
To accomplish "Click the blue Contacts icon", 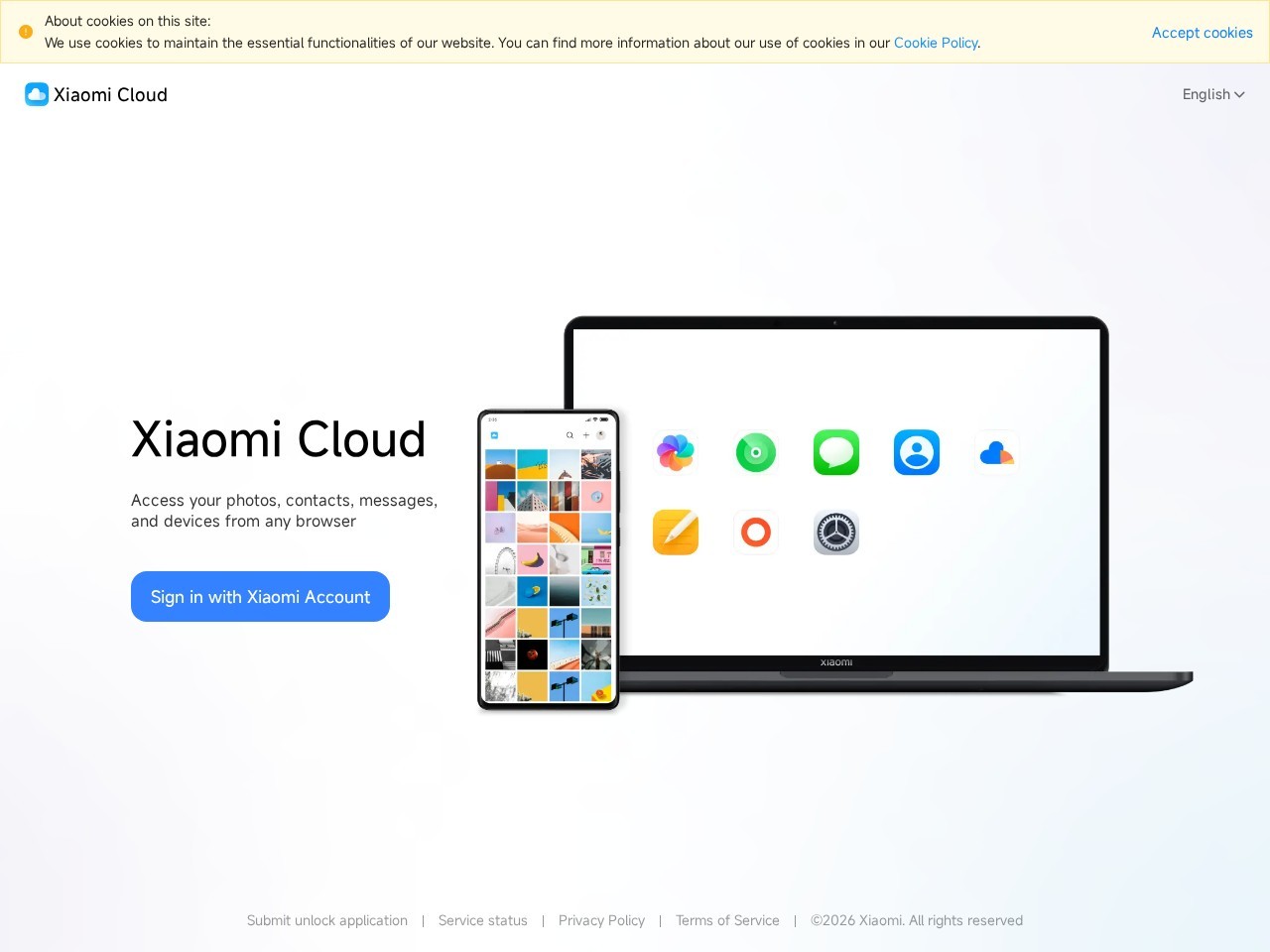I will coord(917,452).
